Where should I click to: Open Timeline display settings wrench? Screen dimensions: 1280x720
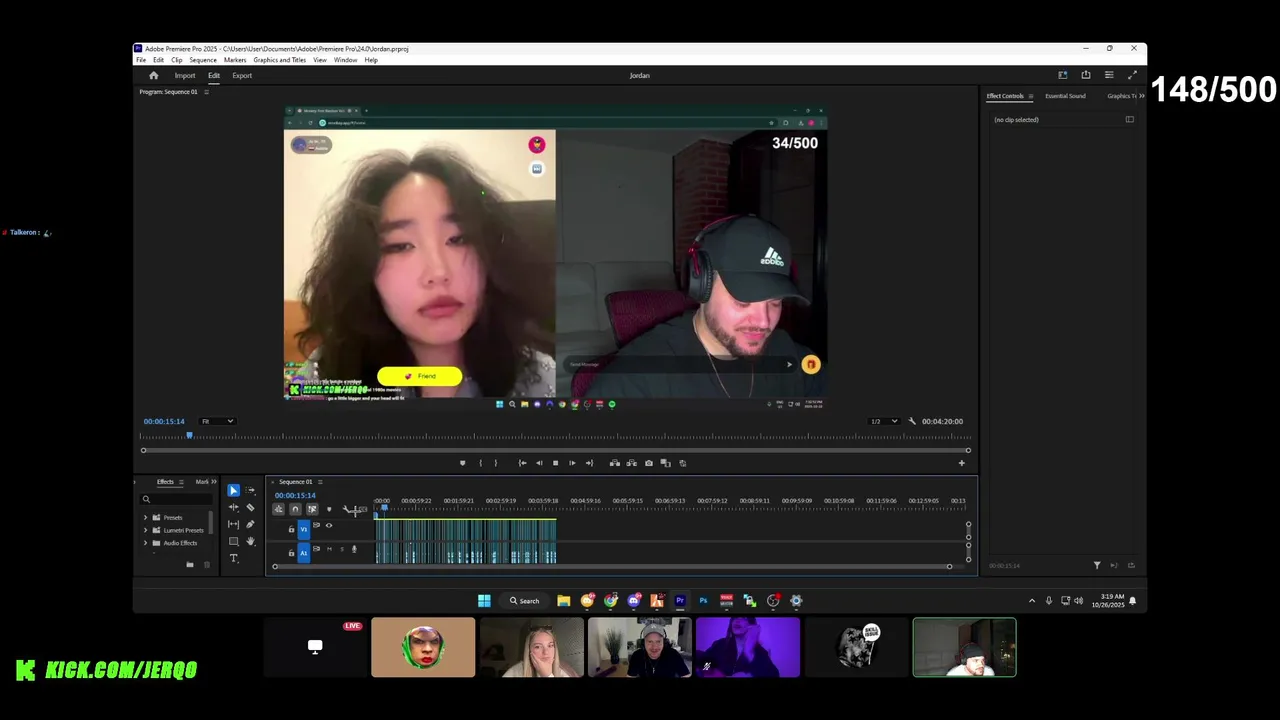[x=346, y=509]
